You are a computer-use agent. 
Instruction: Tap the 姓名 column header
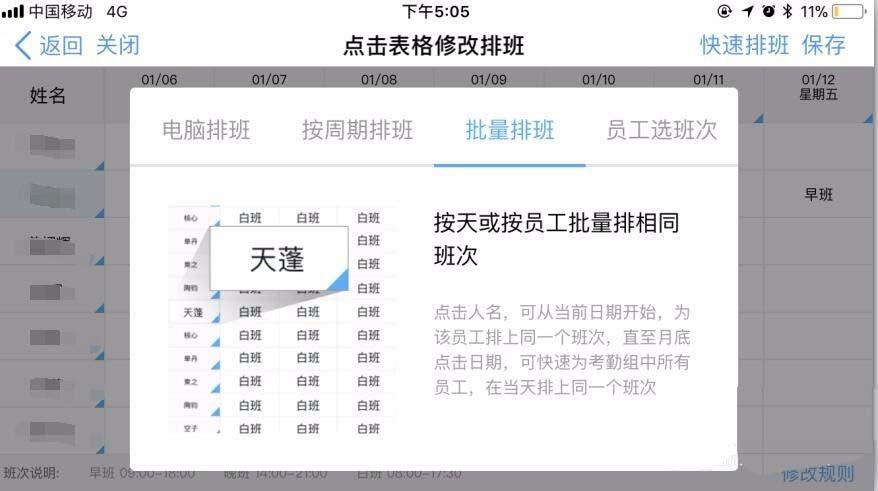48,95
